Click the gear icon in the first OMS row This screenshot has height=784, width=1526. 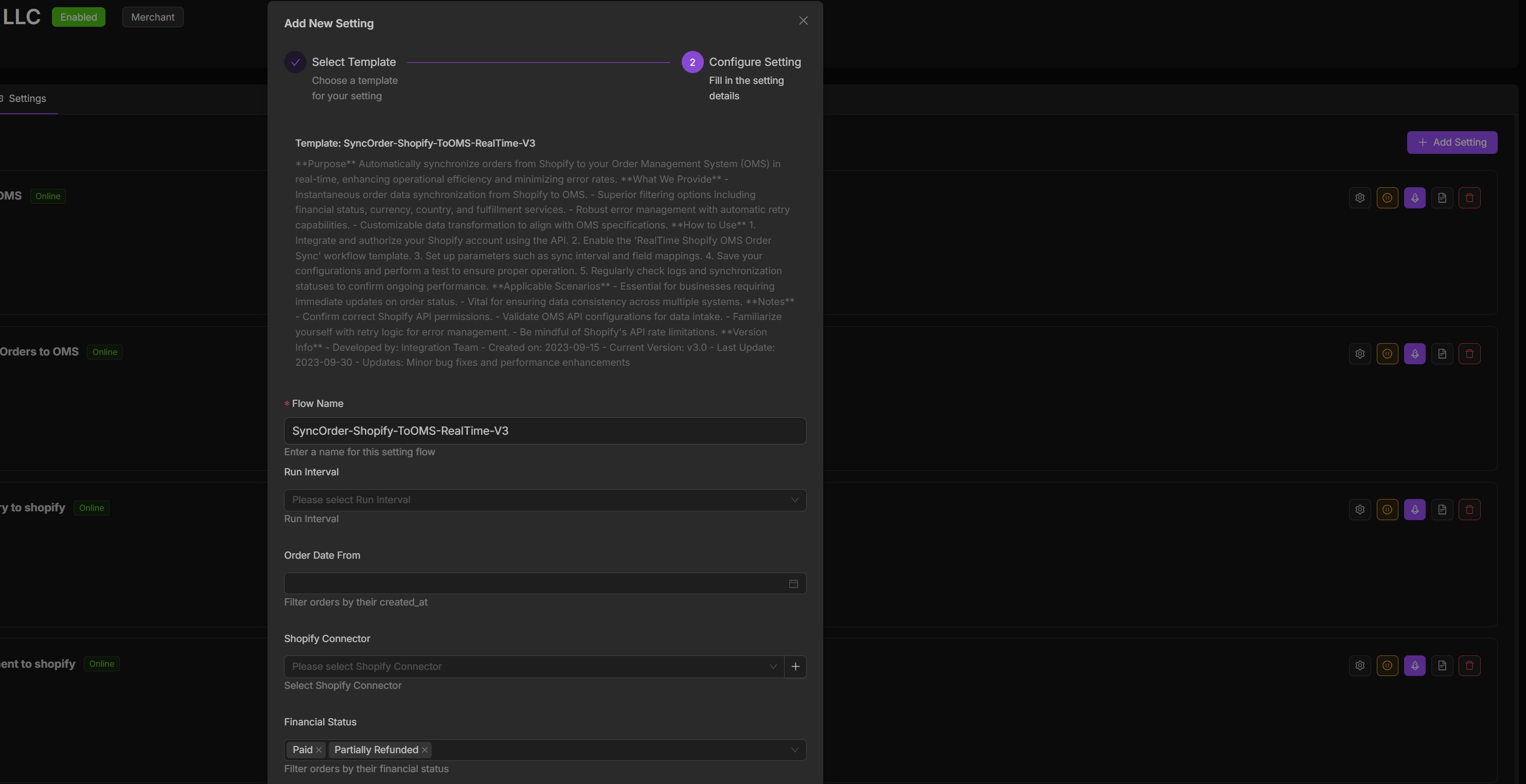(1359, 198)
